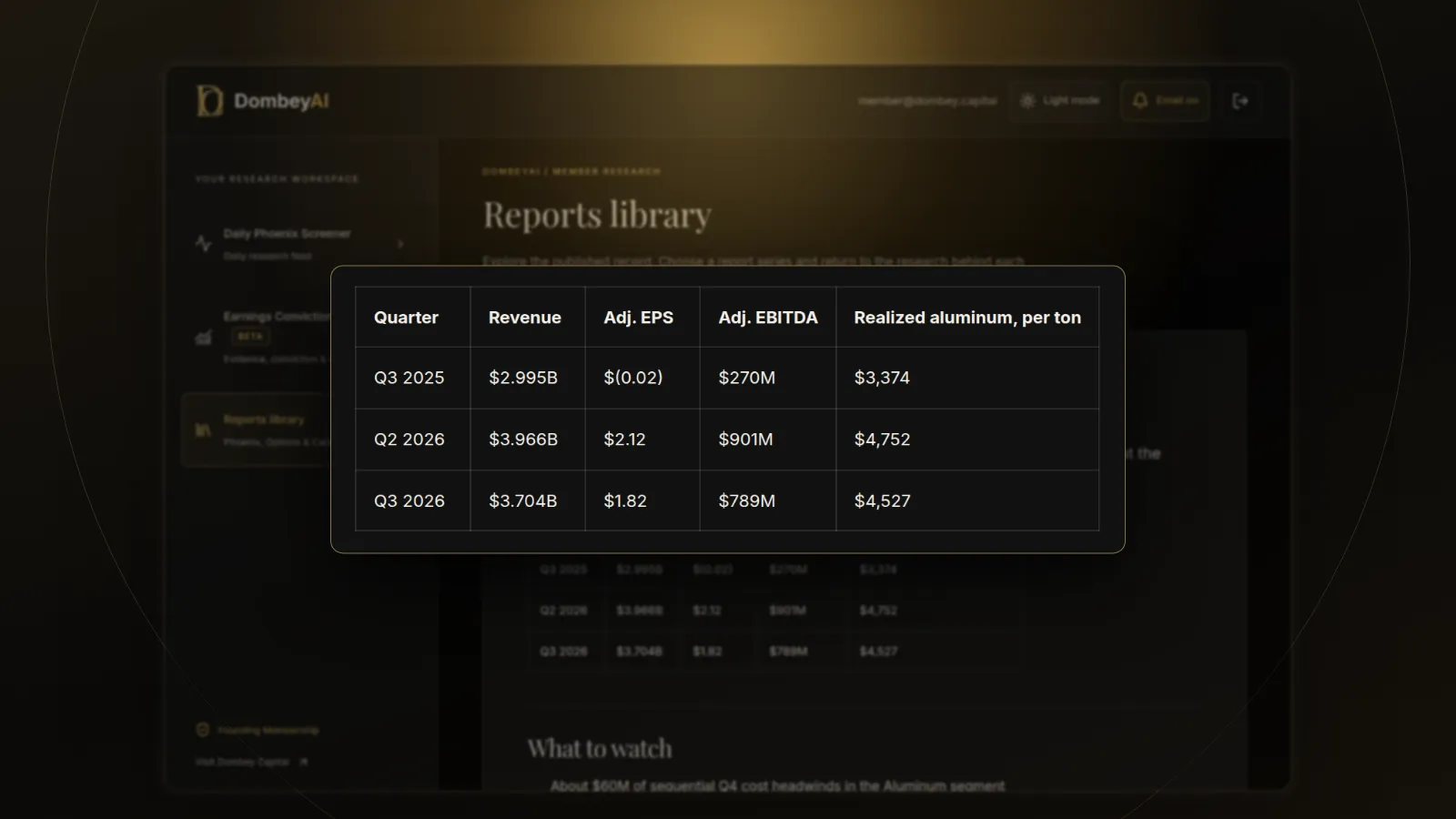Image resolution: width=1456 pixels, height=819 pixels.
Task: Toggle Light mode
Action: point(1060,100)
